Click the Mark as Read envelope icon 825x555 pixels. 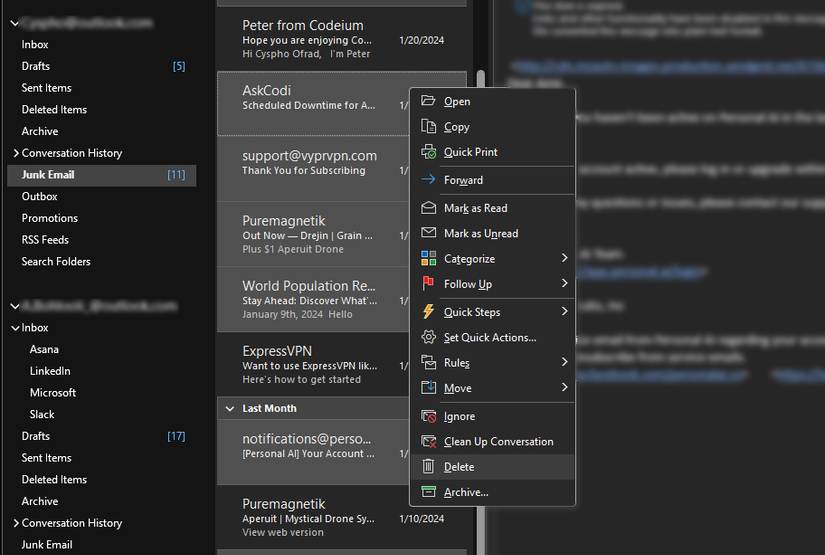click(428, 208)
